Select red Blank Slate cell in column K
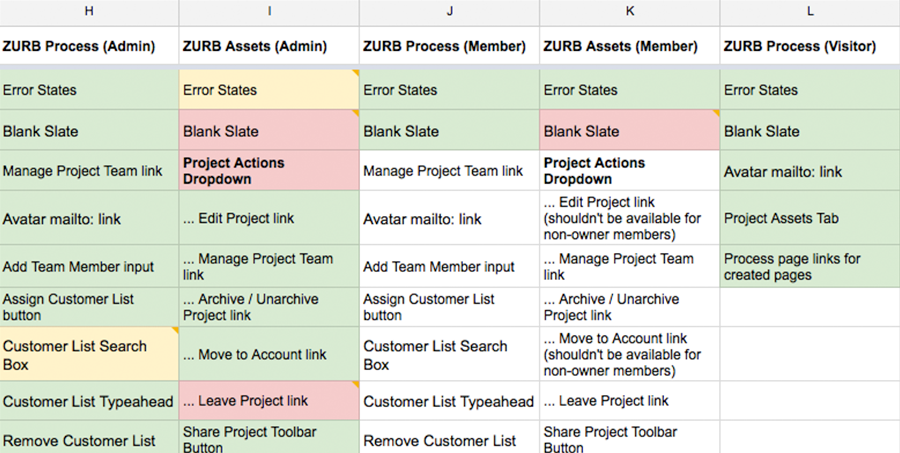Image resolution: width=900 pixels, height=453 pixels. pyautogui.click(x=630, y=130)
